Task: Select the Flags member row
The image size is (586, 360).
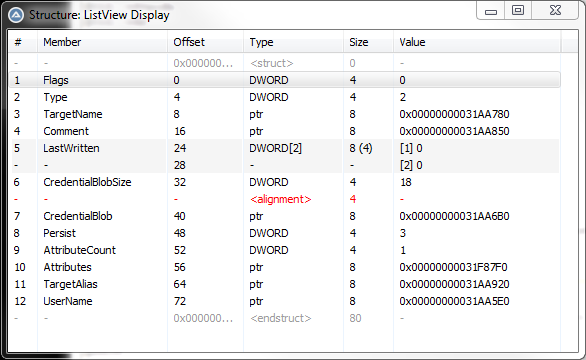Action: (284, 80)
